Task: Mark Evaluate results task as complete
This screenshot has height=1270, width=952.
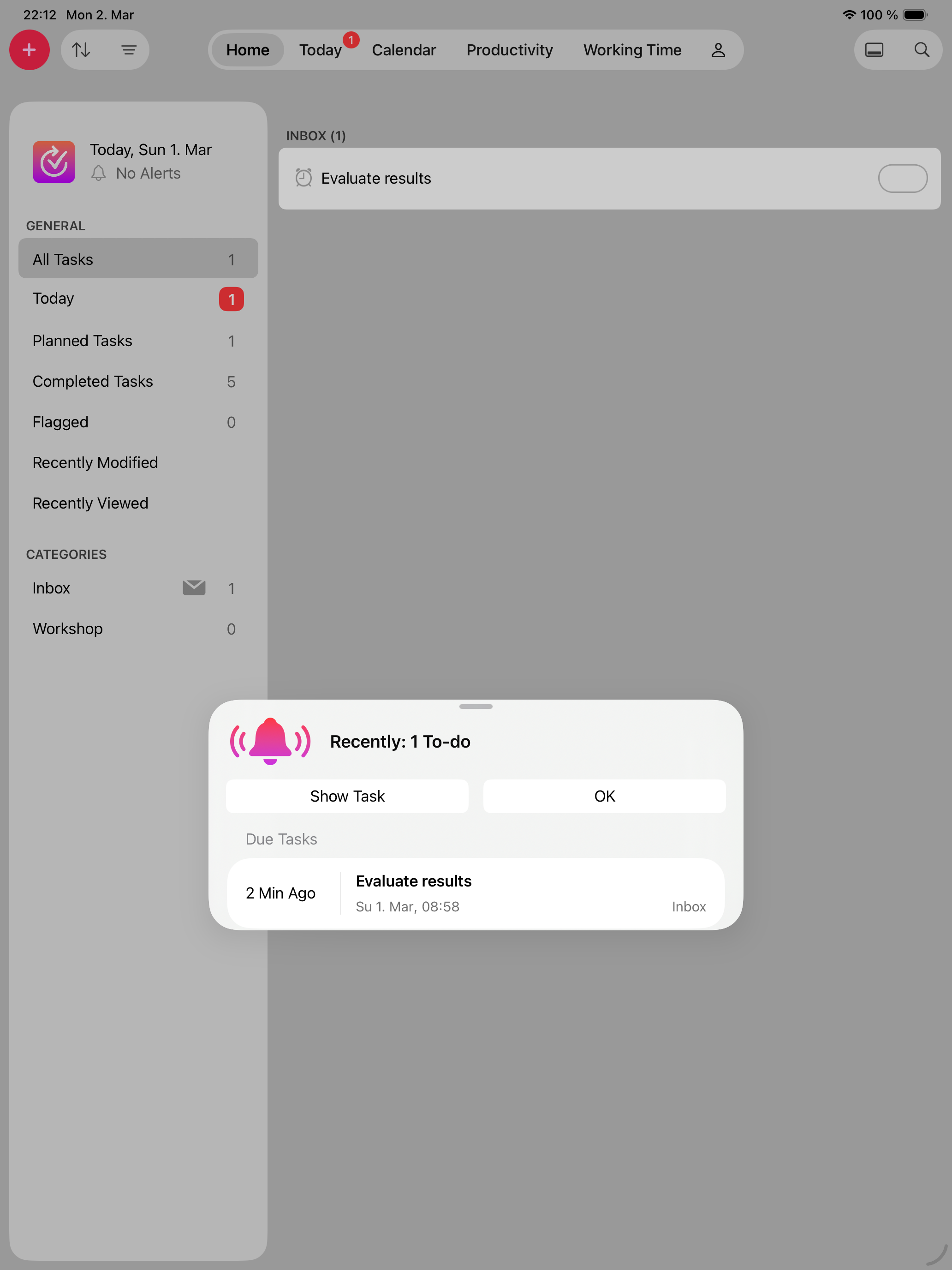Action: tap(902, 178)
